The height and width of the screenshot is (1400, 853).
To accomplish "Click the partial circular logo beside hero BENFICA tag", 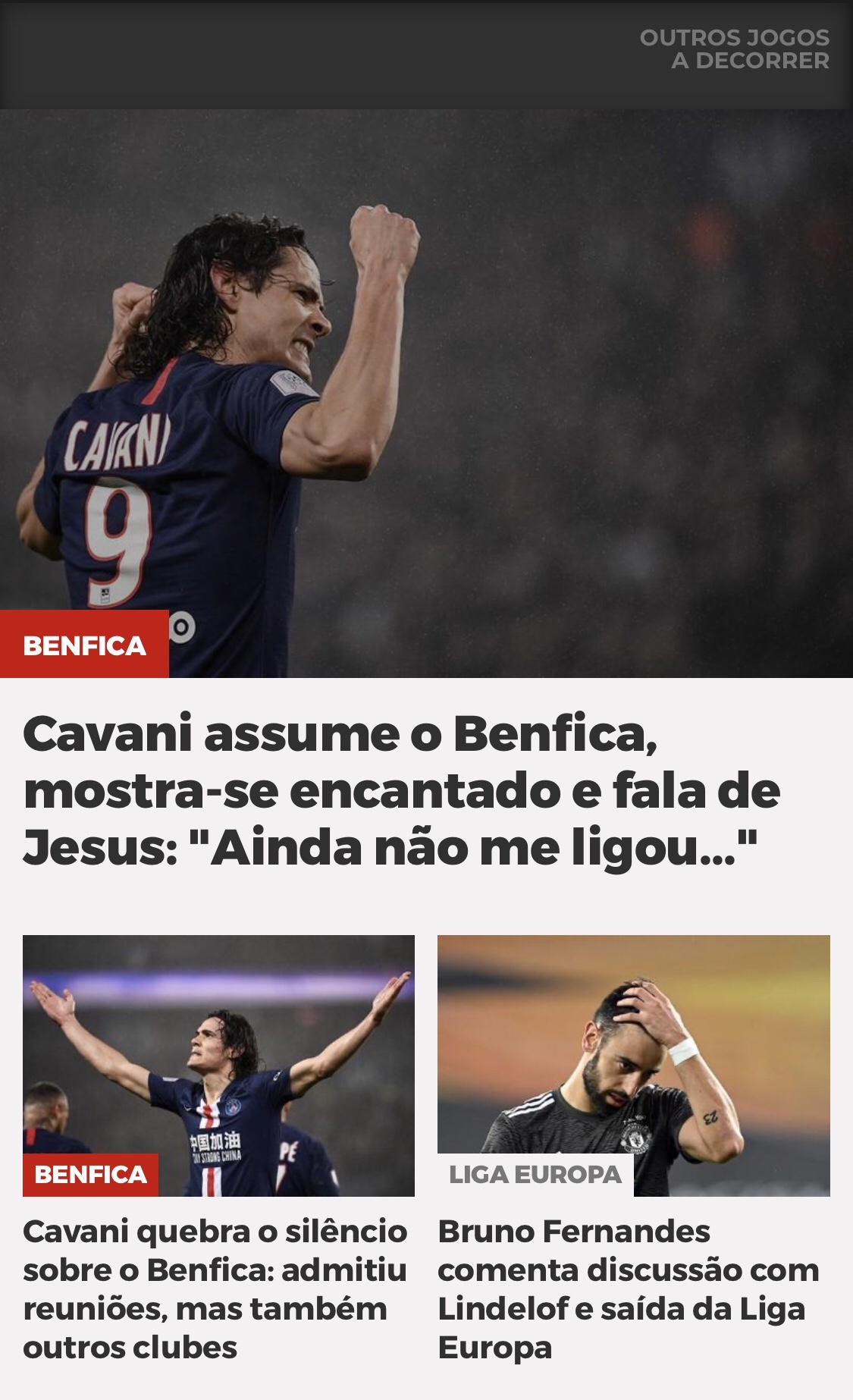I will click(x=182, y=626).
